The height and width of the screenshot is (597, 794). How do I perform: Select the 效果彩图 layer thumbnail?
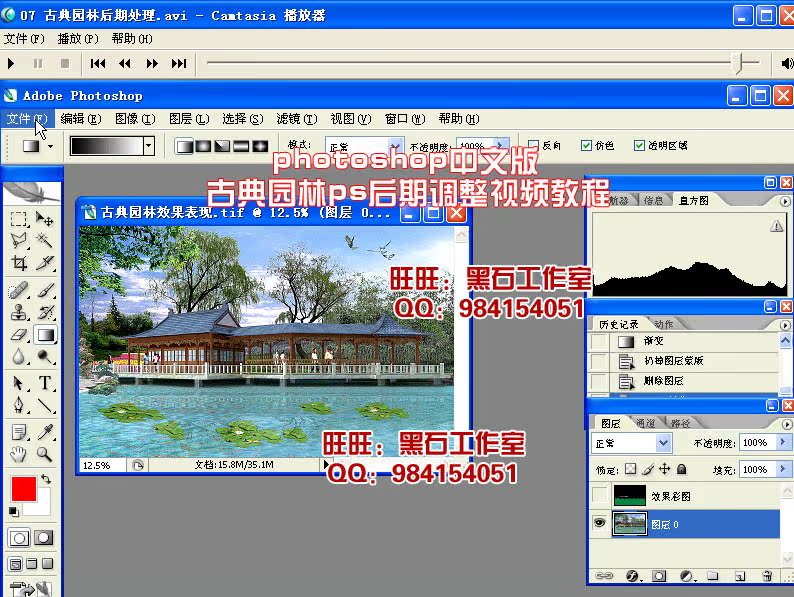630,495
